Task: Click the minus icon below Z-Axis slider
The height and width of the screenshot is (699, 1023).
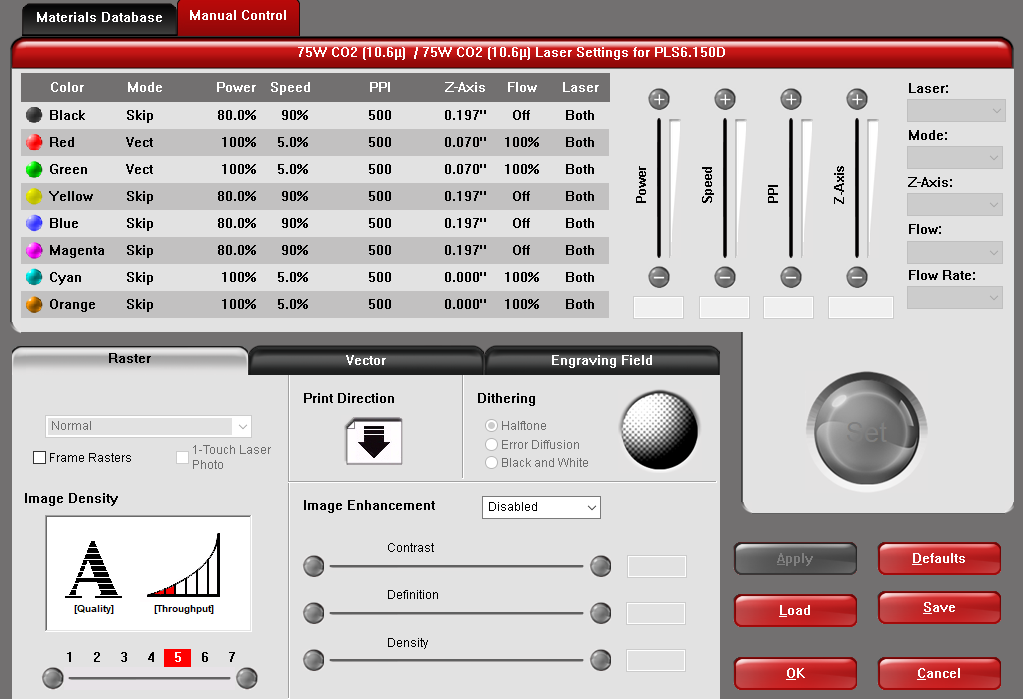Action: [x=857, y=277]
